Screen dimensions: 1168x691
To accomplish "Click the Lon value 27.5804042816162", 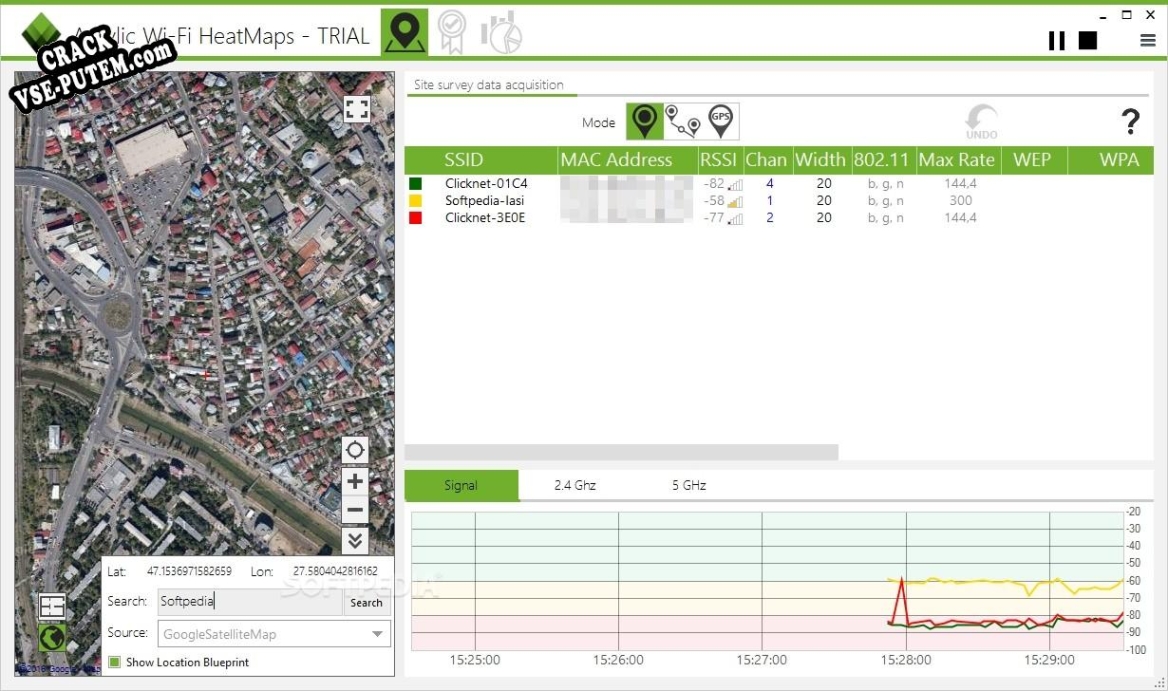I will (x=335, y=571).
